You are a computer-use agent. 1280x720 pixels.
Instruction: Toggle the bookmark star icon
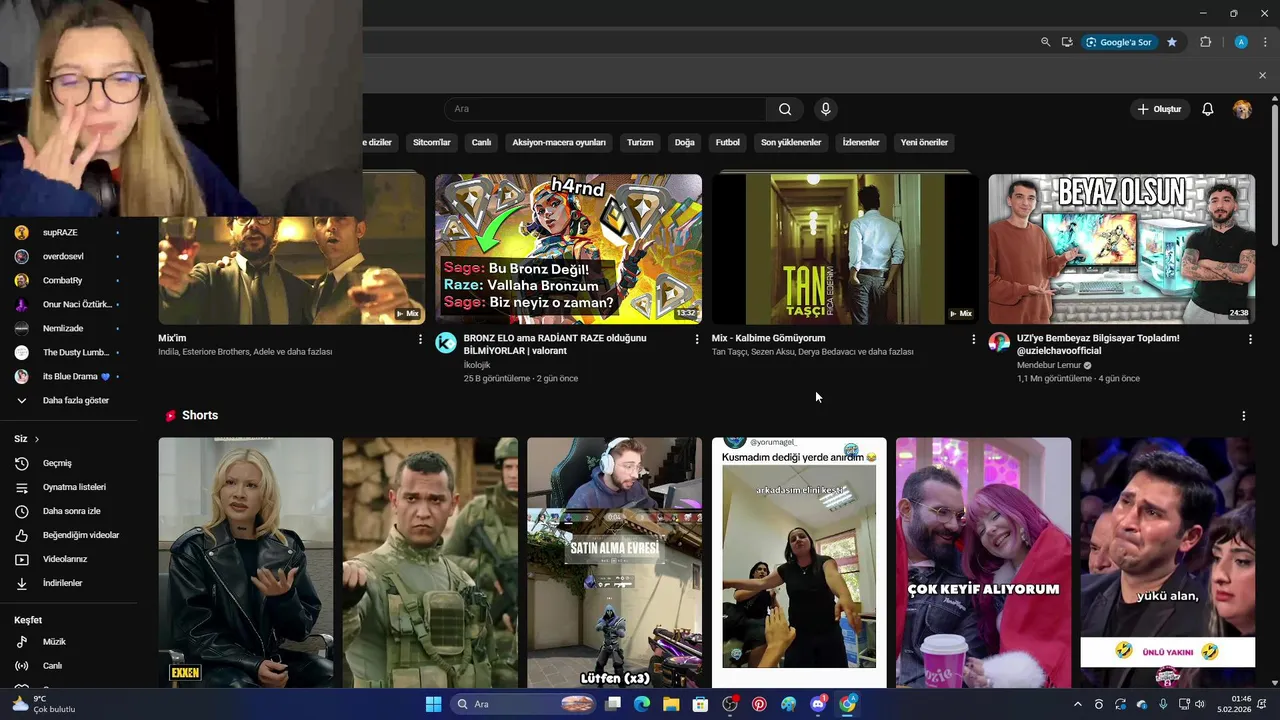click(1172, 42)
